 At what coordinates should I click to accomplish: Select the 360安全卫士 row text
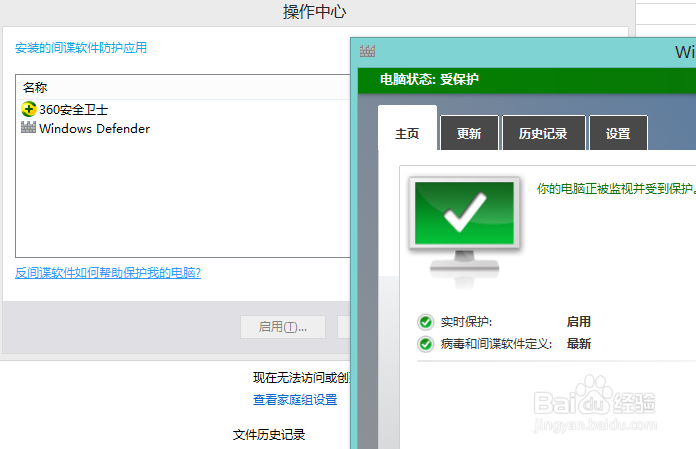pyautogui.click(x=74, y=109)
